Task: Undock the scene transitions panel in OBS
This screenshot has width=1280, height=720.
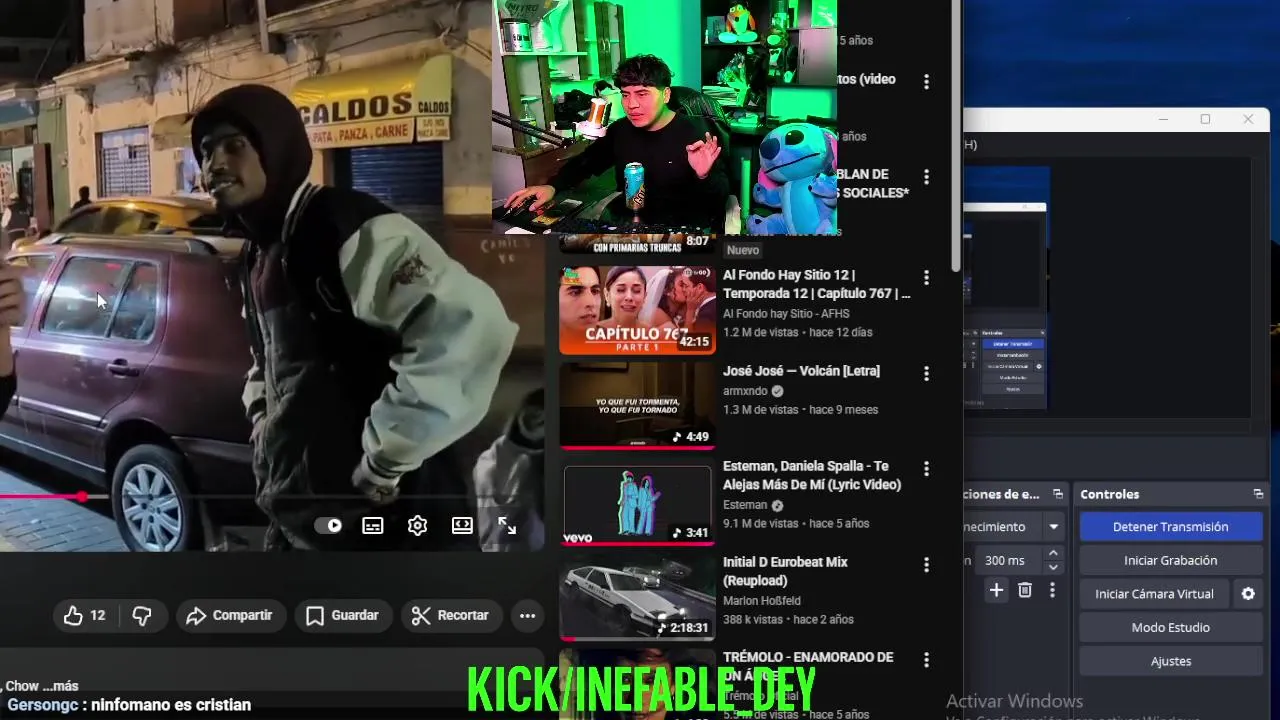Action: 1058,494
